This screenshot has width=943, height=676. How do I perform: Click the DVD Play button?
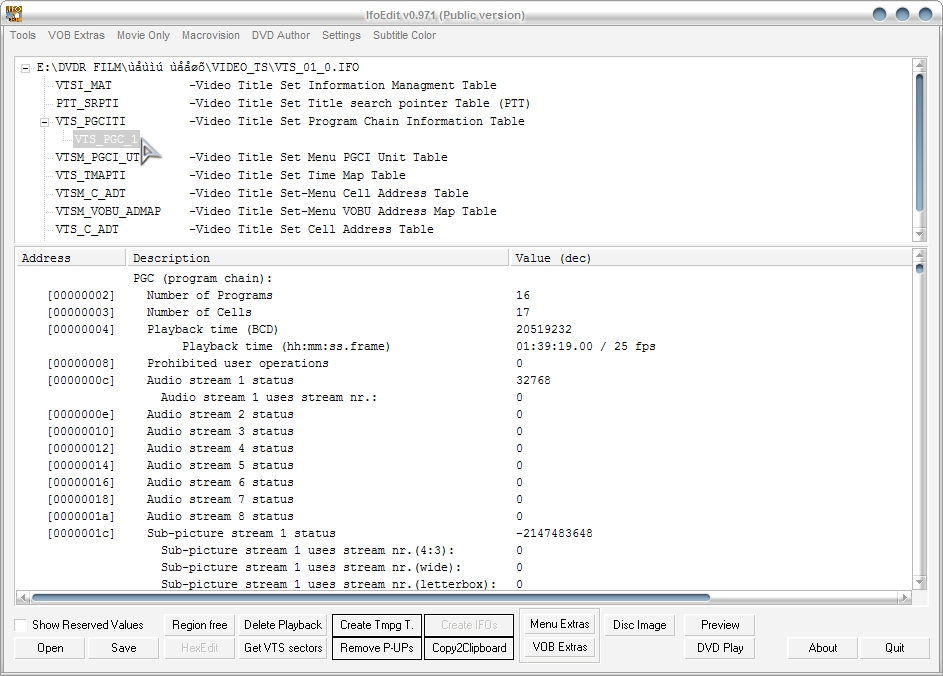(x=720, y=648)
